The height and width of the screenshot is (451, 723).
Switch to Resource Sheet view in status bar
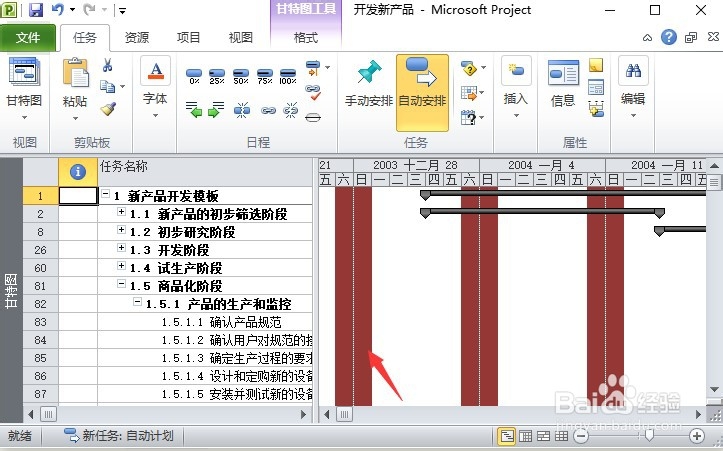coord(561,436)
